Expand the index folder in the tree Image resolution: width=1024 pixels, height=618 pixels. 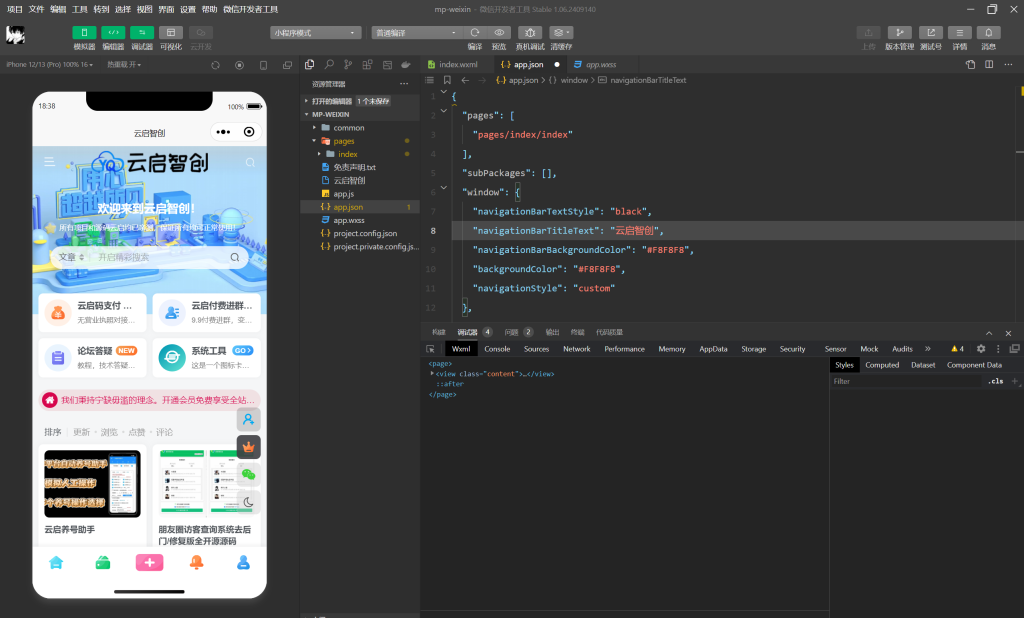click(359, 154)
